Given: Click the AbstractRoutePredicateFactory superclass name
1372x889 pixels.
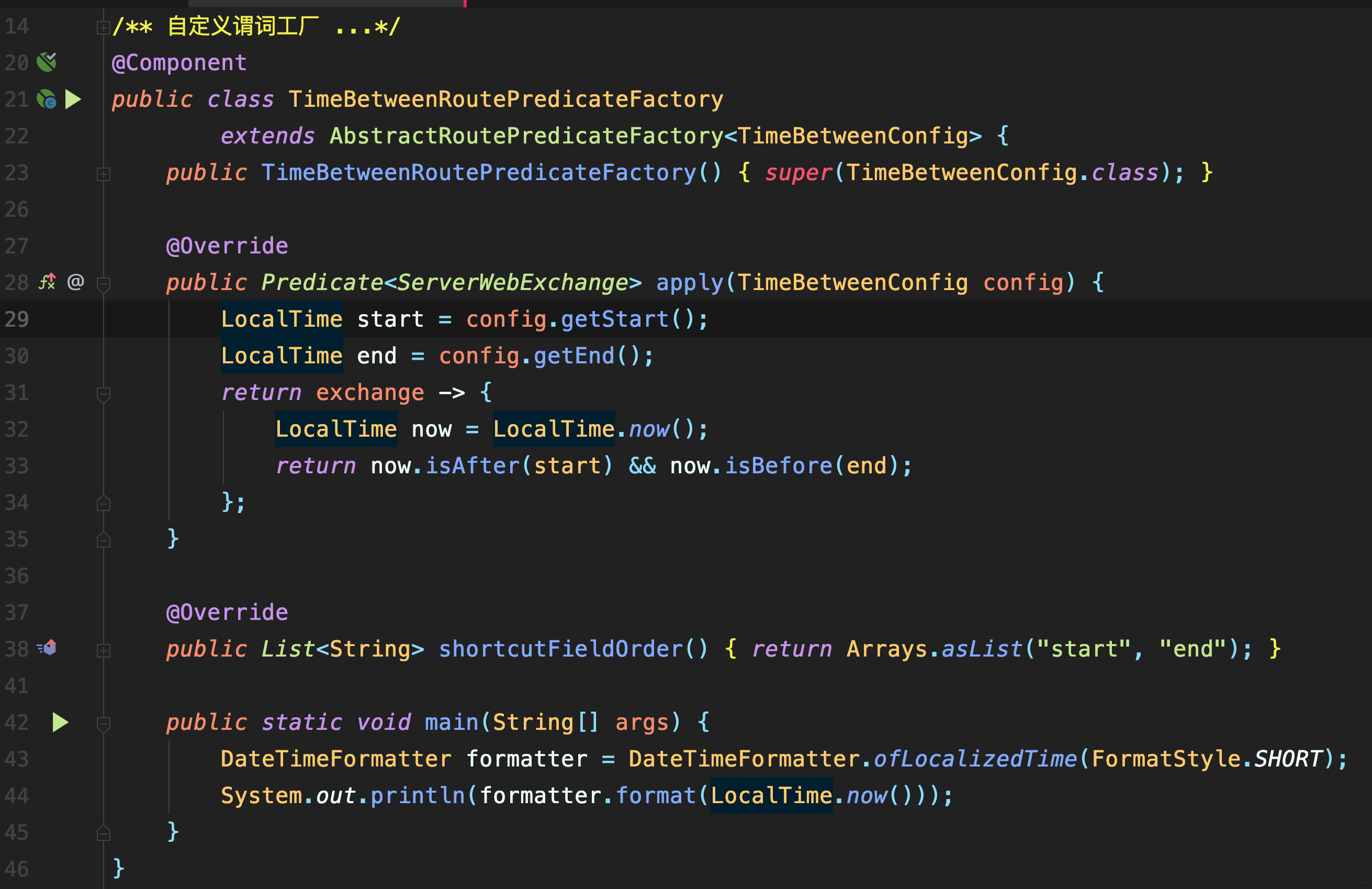Looking at the screenshot, I should pos(526,136).
